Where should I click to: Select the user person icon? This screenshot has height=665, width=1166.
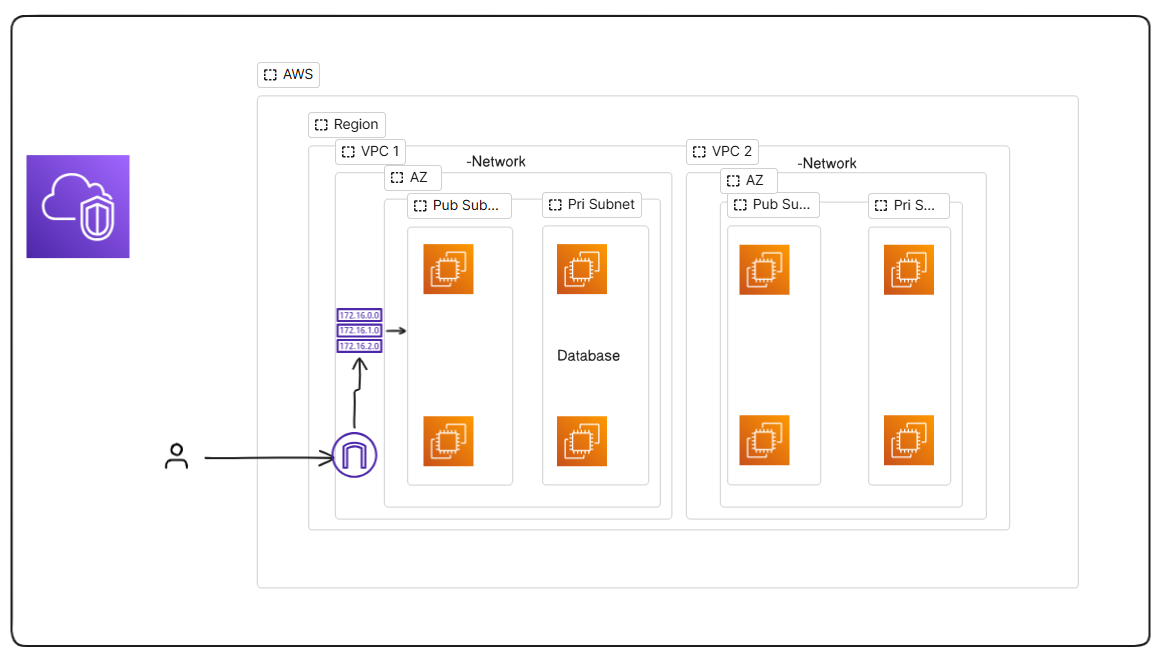(176, 457)
